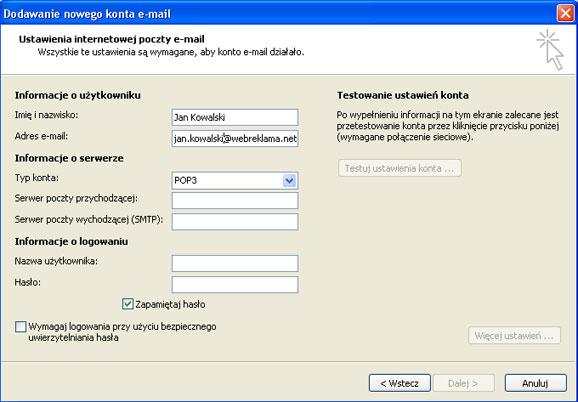Select the POP3 account type combo box
This screenshot has height=402, width=578.
pos(235,181)
